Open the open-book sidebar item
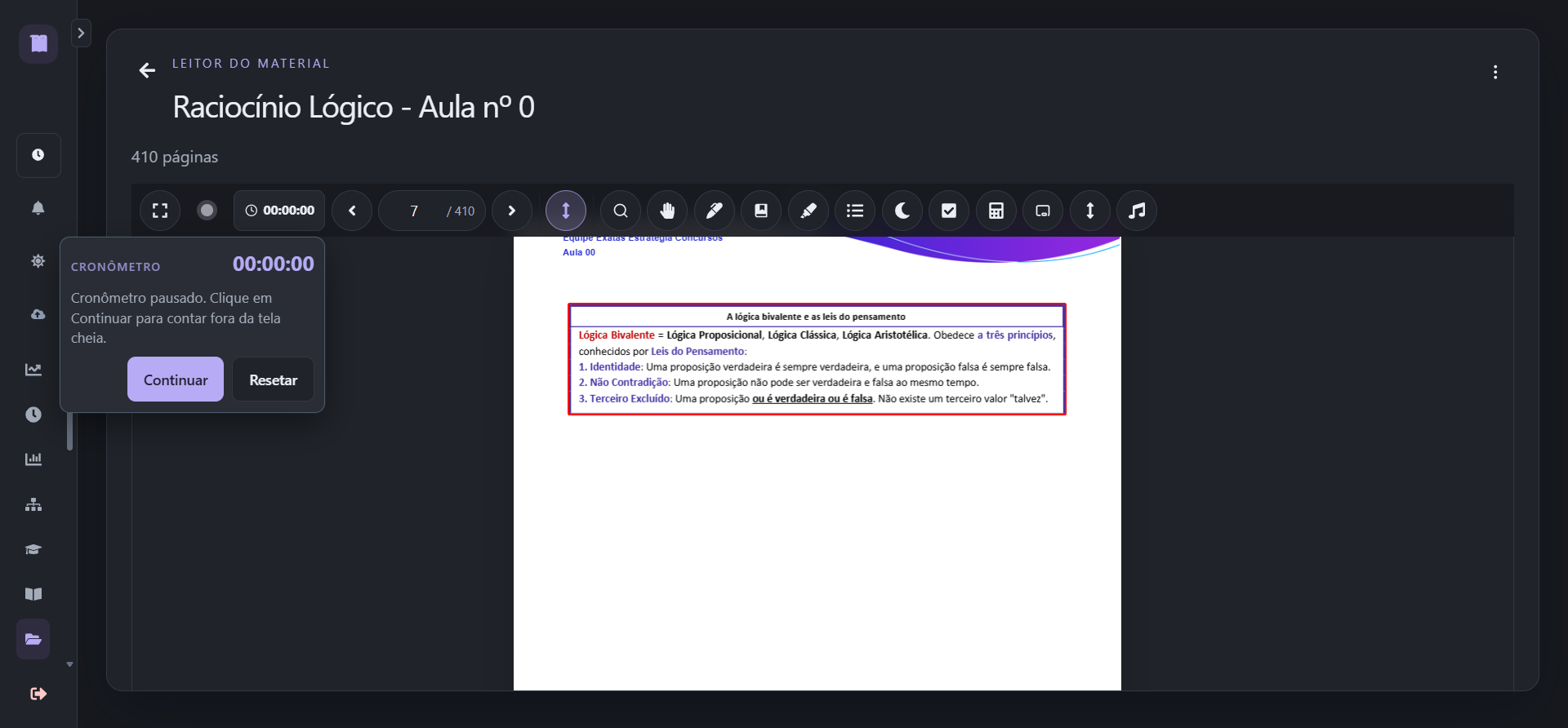 point(33,594)
